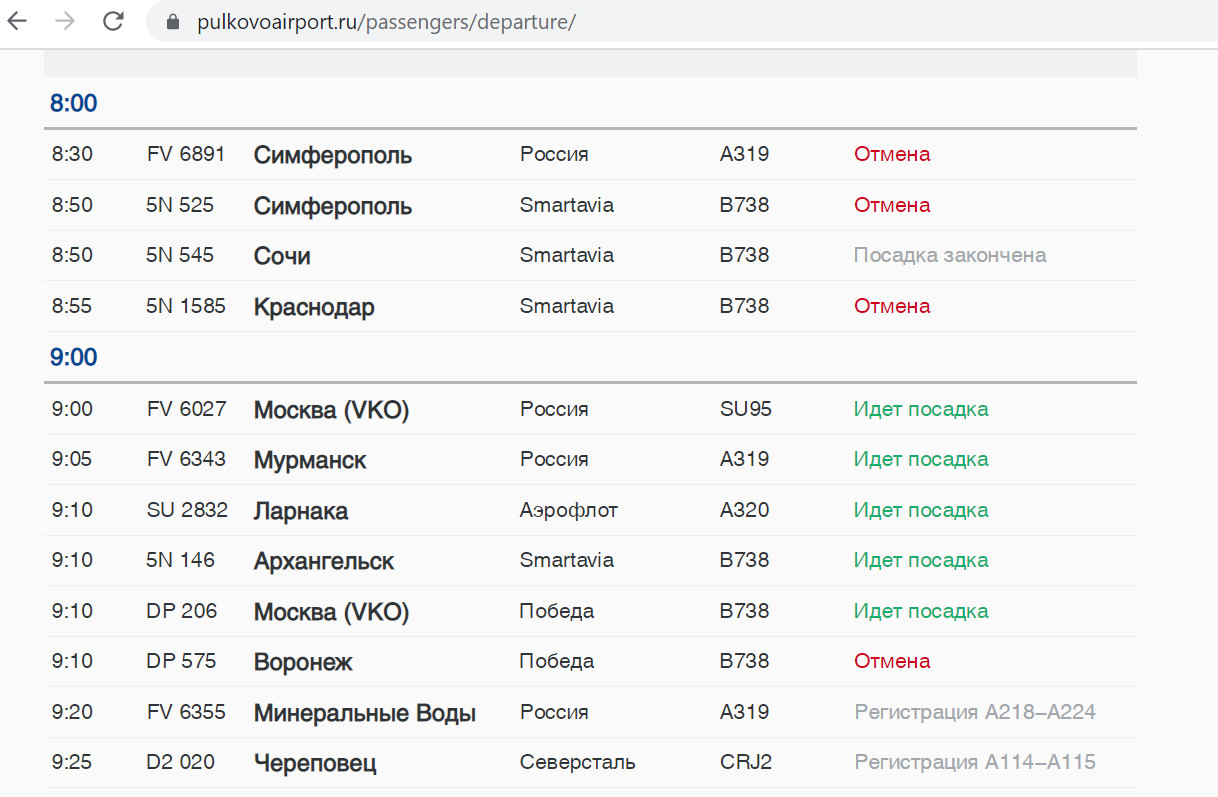Click the Минеральные Воды destination link
This screenshot has height=797, width=1218.
pyautogui.click(x=365, y=713)
